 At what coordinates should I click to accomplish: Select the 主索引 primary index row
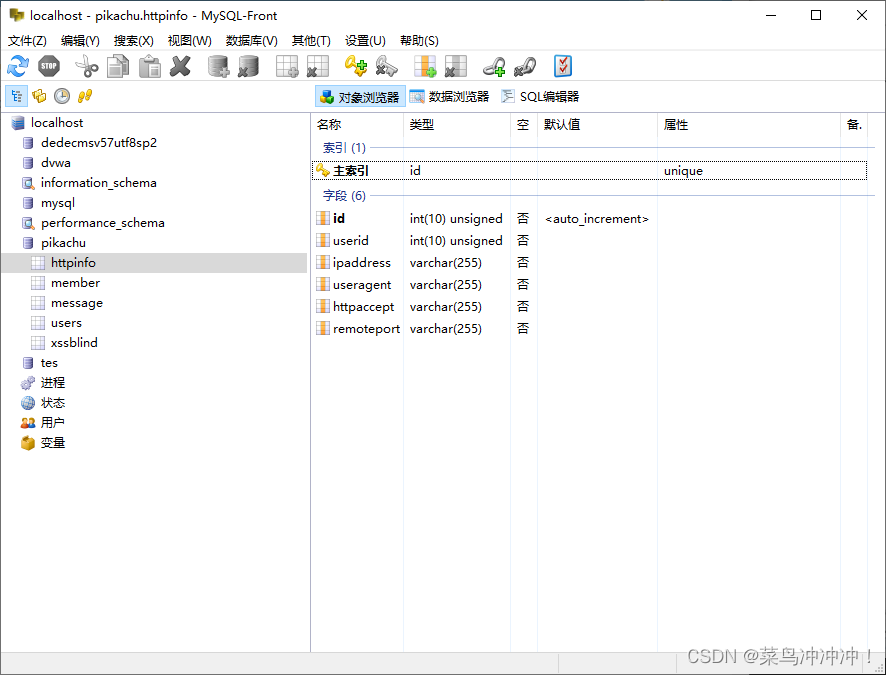point(589,171)
